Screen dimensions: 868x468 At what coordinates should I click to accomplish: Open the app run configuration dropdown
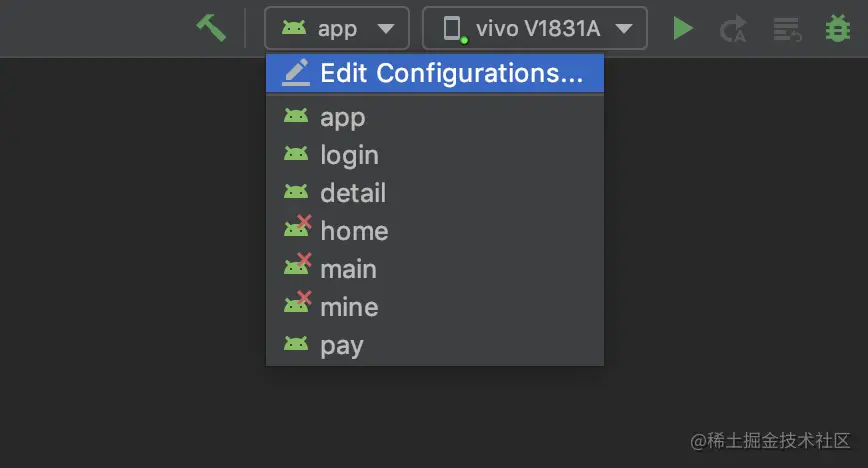coord(337,28)
